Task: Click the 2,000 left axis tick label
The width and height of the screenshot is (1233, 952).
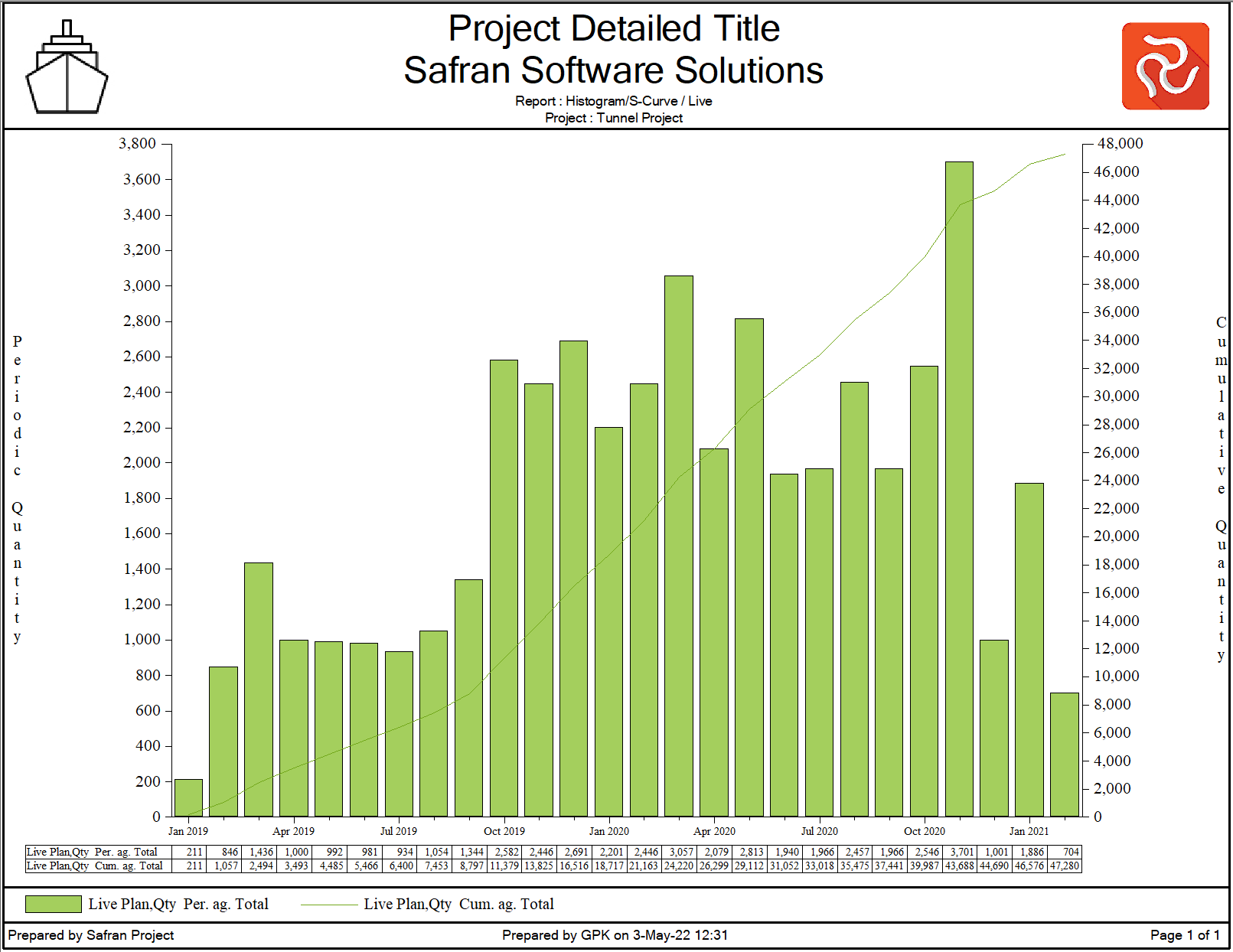Action: pyautogui.click(x=142, y=462)
